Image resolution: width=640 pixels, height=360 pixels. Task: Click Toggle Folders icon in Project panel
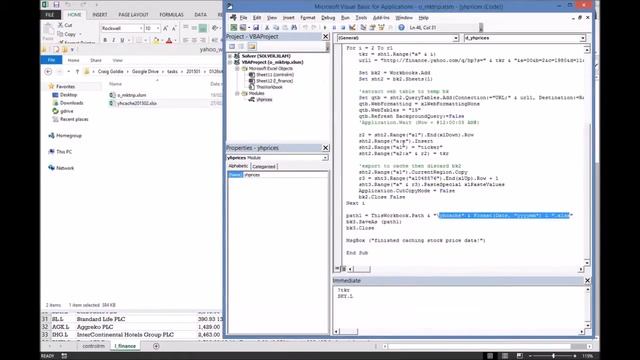coord(251,47)
